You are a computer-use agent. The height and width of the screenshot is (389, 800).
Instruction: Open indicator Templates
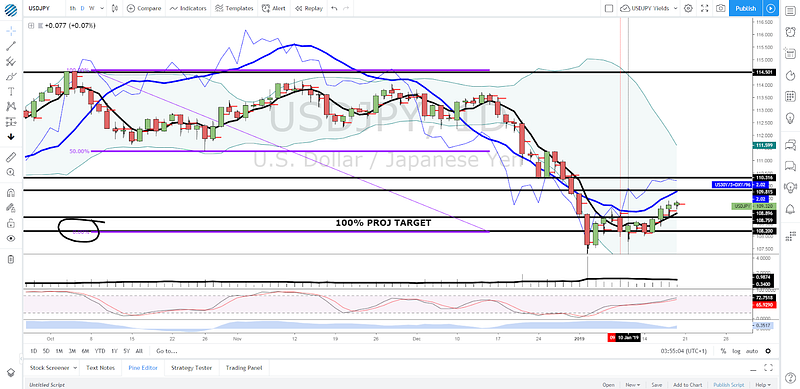click(x=234, y=8)
